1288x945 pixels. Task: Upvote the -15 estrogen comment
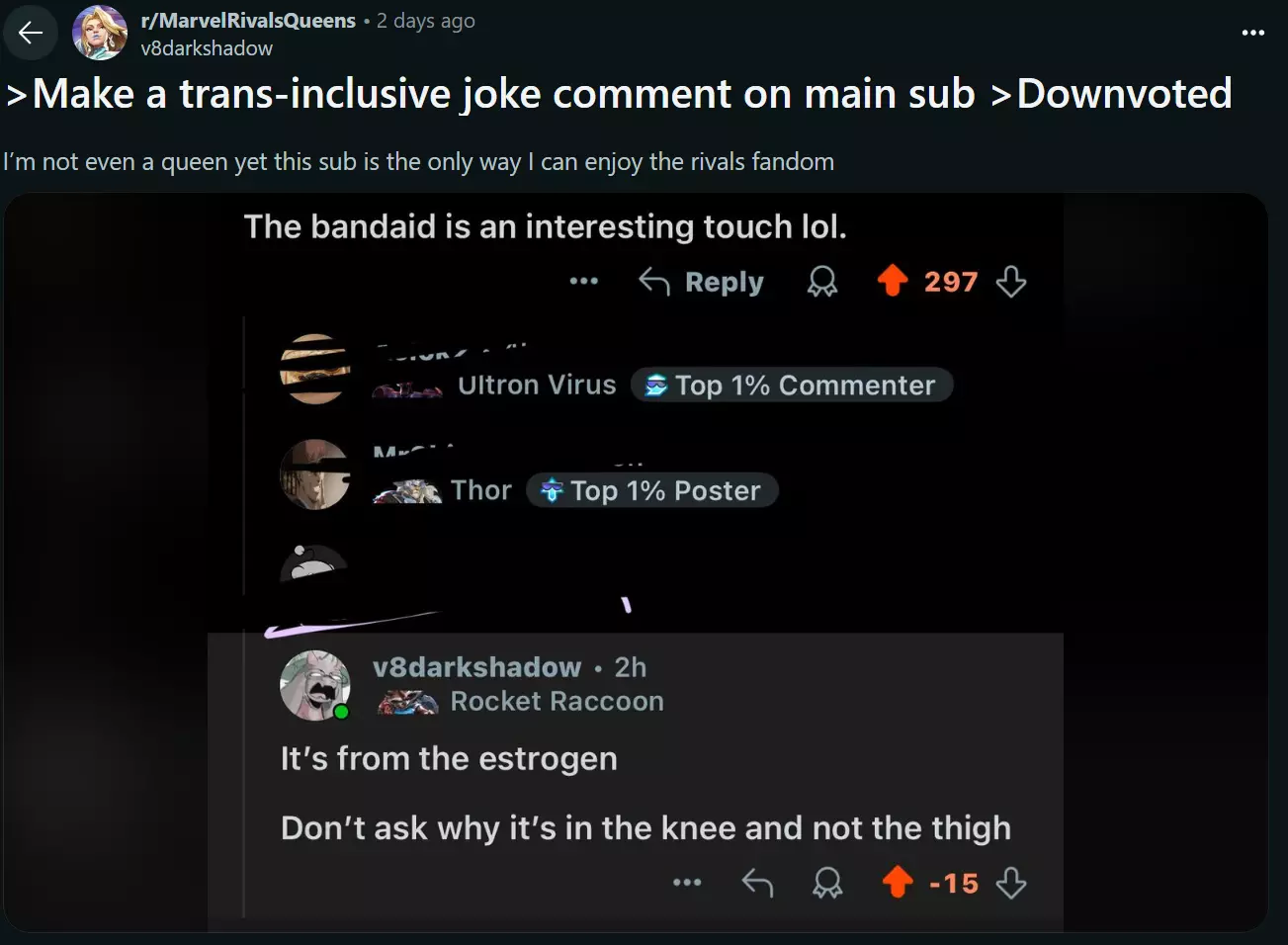[898, 882]
